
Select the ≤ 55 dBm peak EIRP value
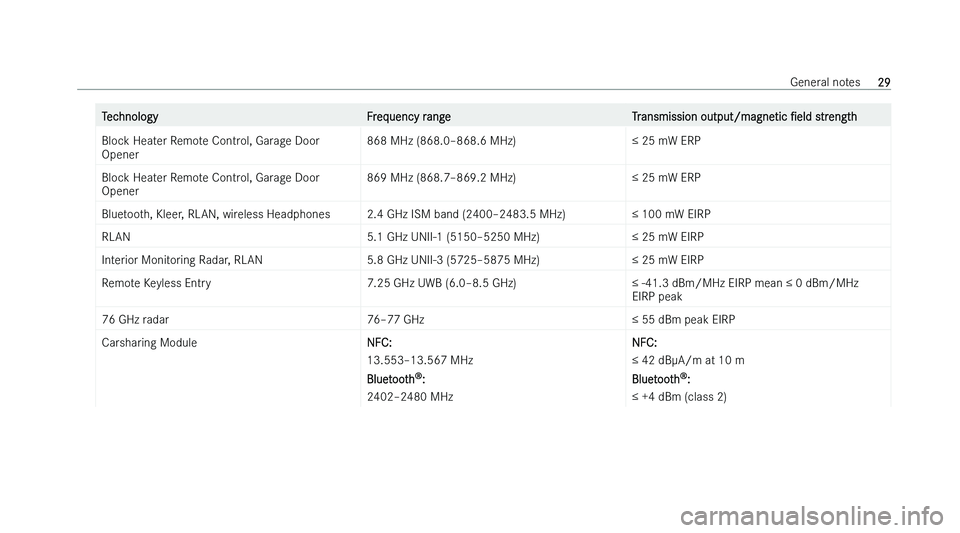pos(683,319)
